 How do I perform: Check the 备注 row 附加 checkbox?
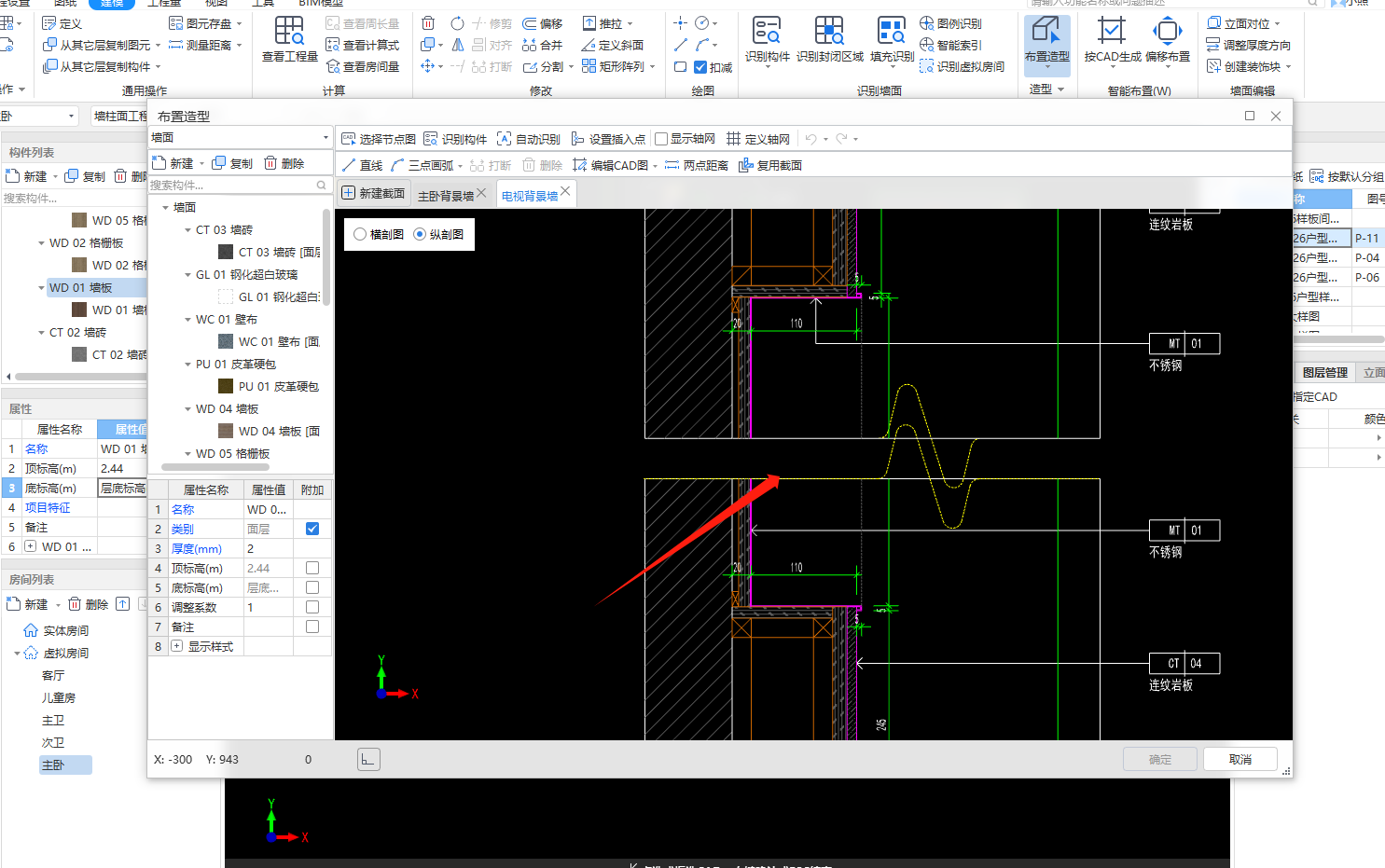coord(312,627)
